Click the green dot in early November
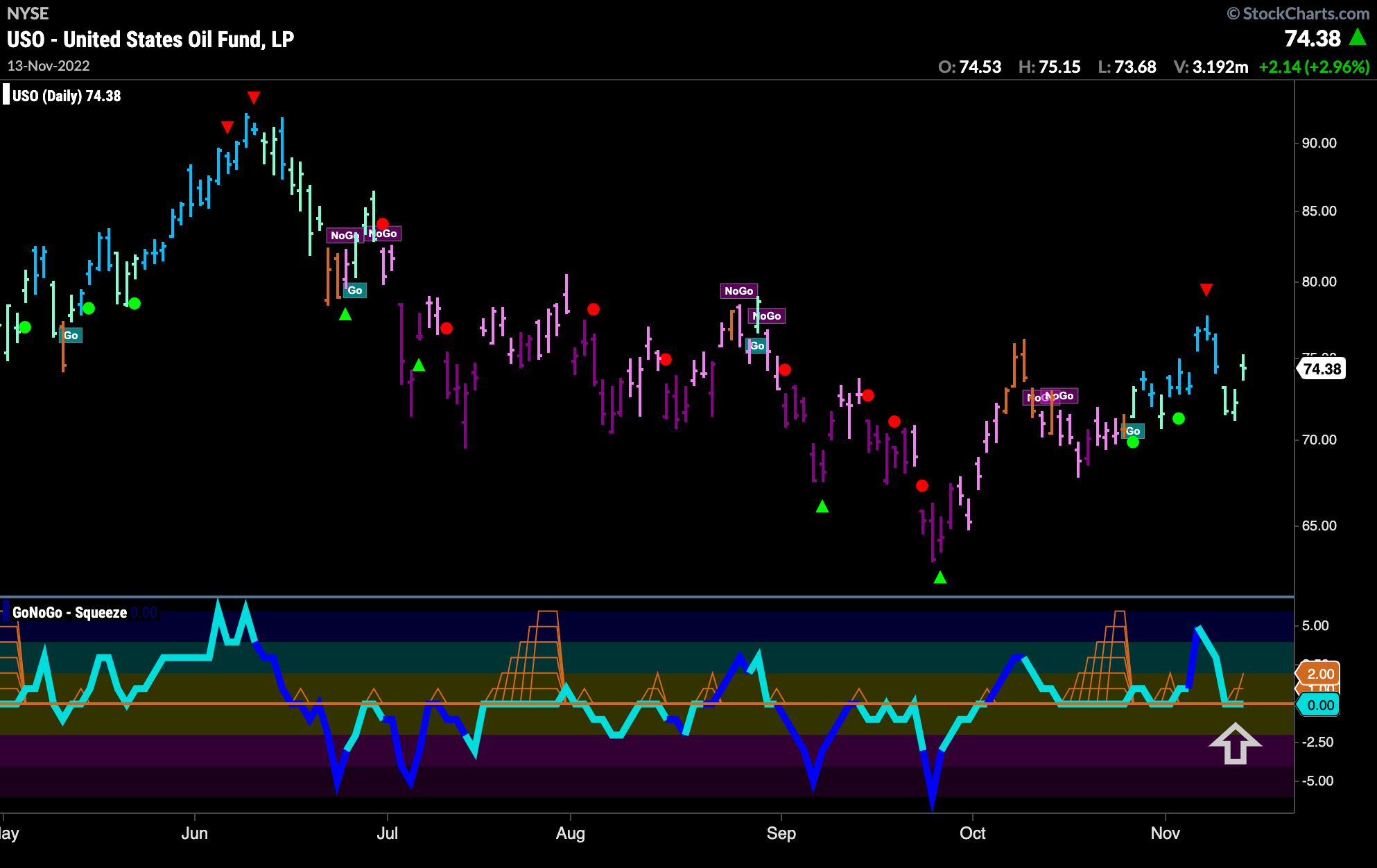The height and width of the screenshot is (868, 1377). click(x=1179, y=419)
